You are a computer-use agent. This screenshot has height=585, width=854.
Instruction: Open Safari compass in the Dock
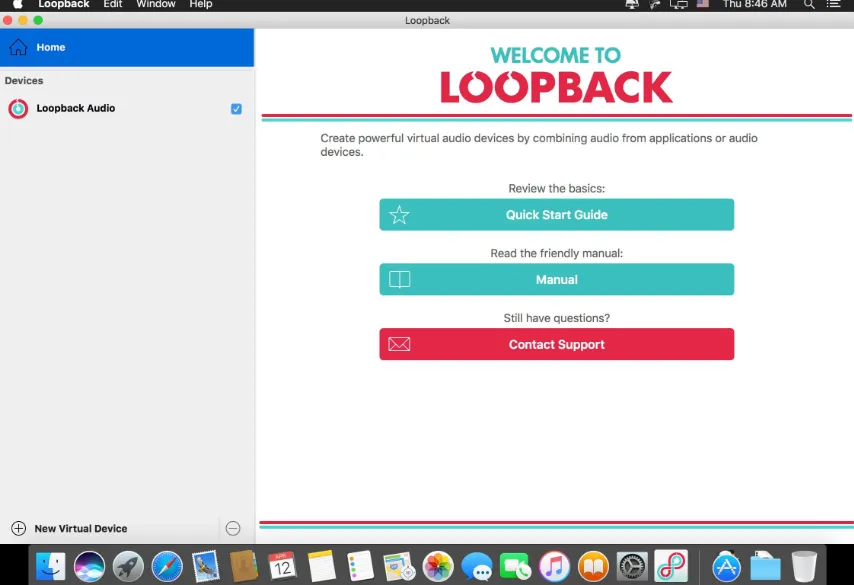point(167,566)
